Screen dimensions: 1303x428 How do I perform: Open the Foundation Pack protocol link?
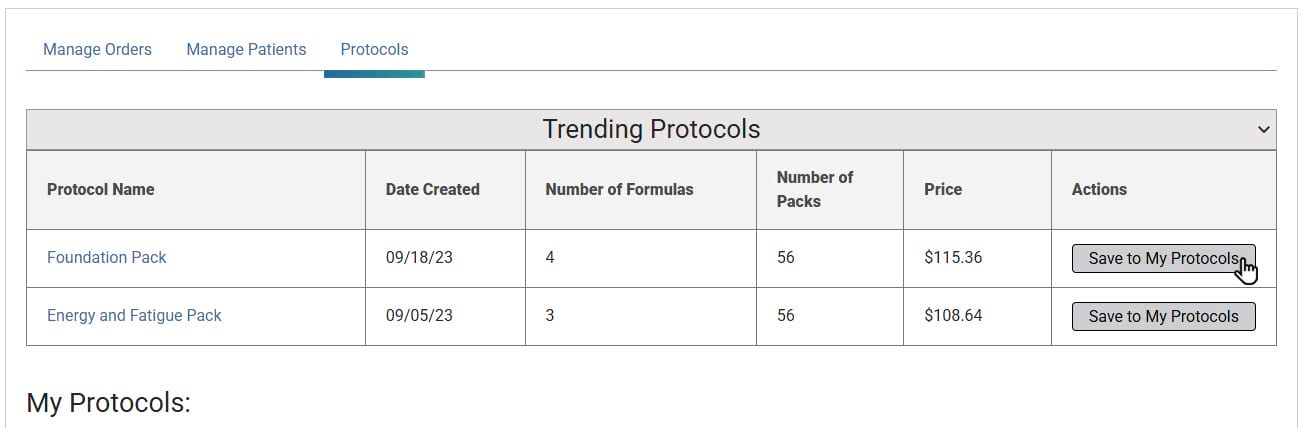(107, 258)
